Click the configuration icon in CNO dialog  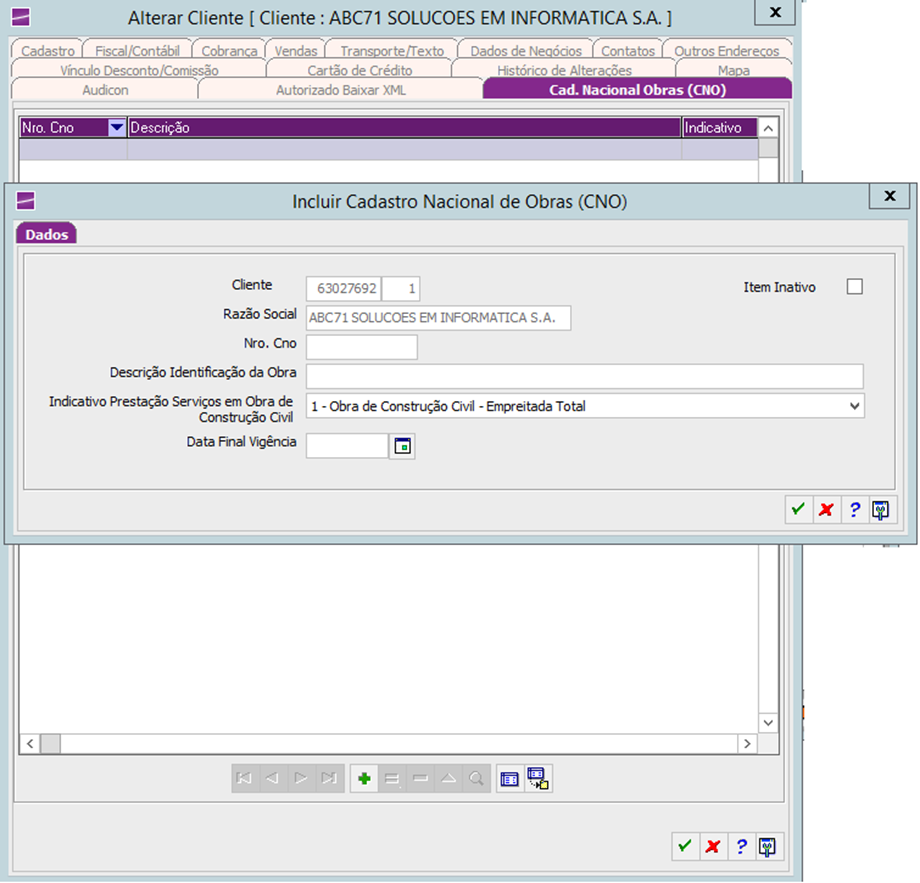click(x=881, y=509)
